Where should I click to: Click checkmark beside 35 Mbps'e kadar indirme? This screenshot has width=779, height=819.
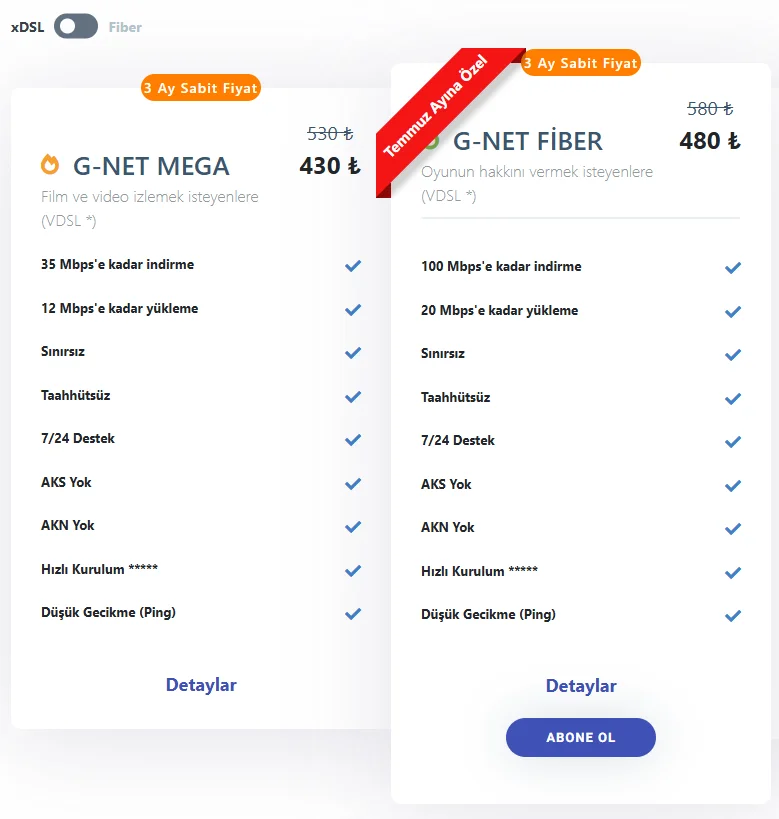352,266
